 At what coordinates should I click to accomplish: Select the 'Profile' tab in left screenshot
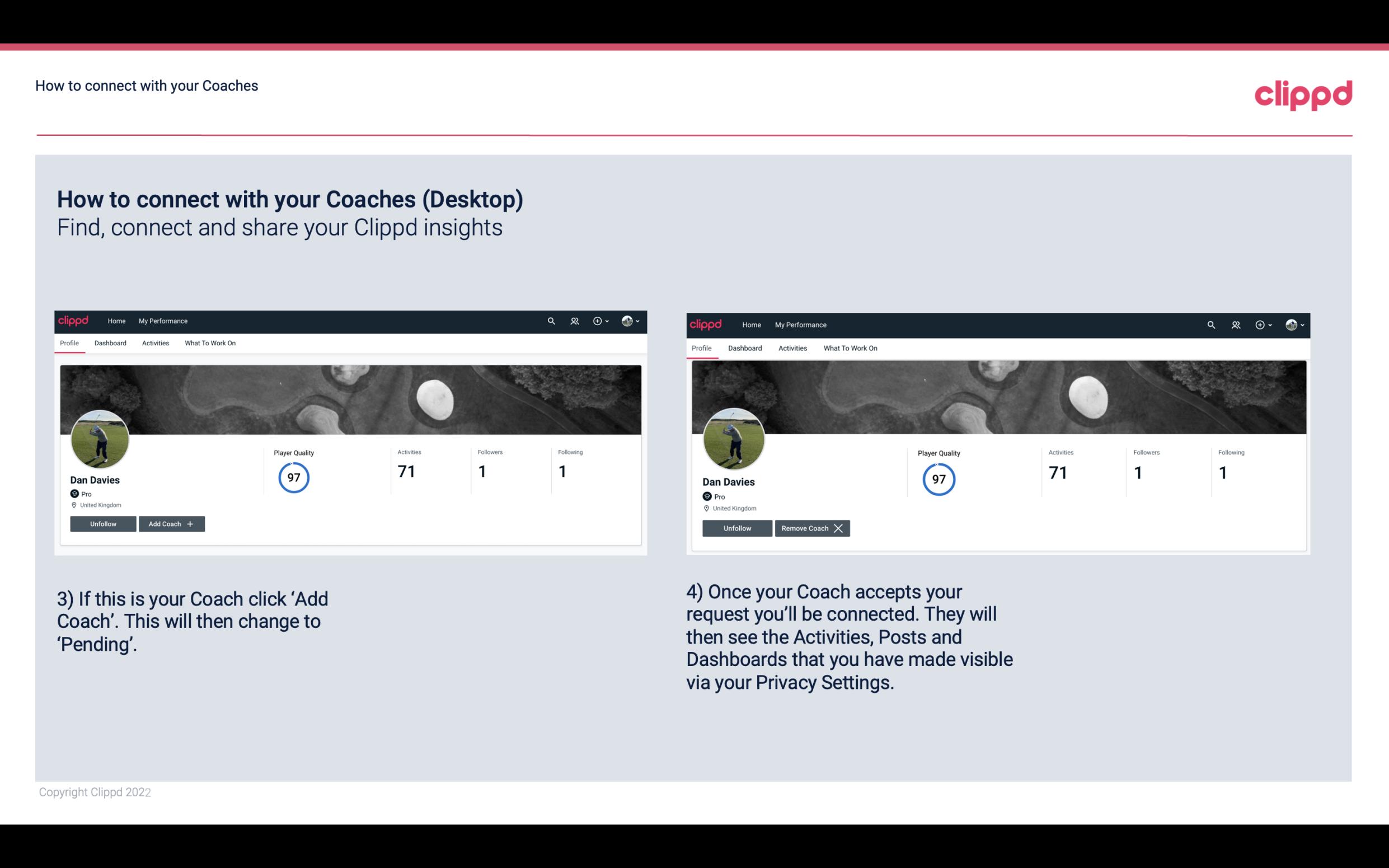click(69, 342)
